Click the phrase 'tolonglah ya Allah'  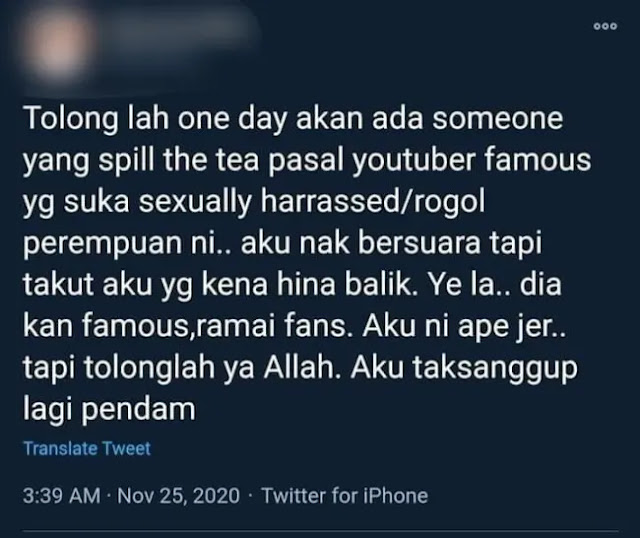(212, 368)
